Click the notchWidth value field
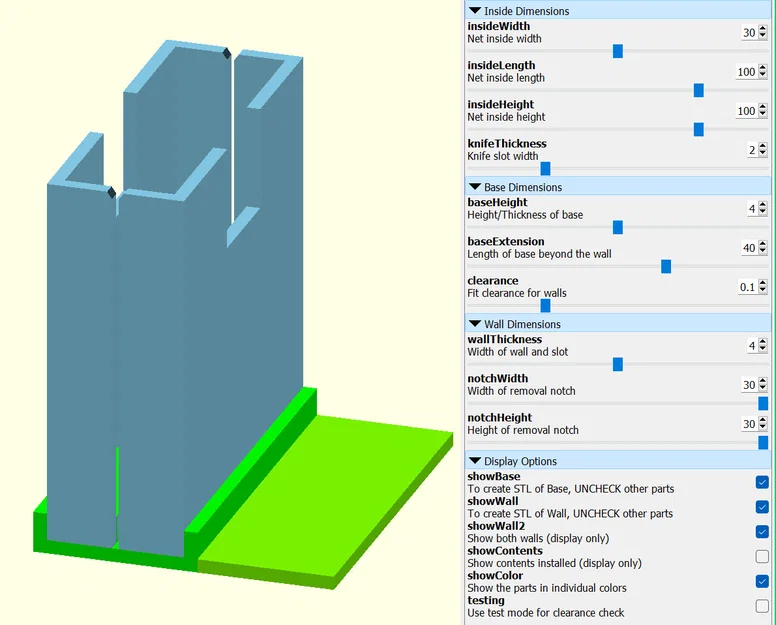776x625 pixels. 749,385
